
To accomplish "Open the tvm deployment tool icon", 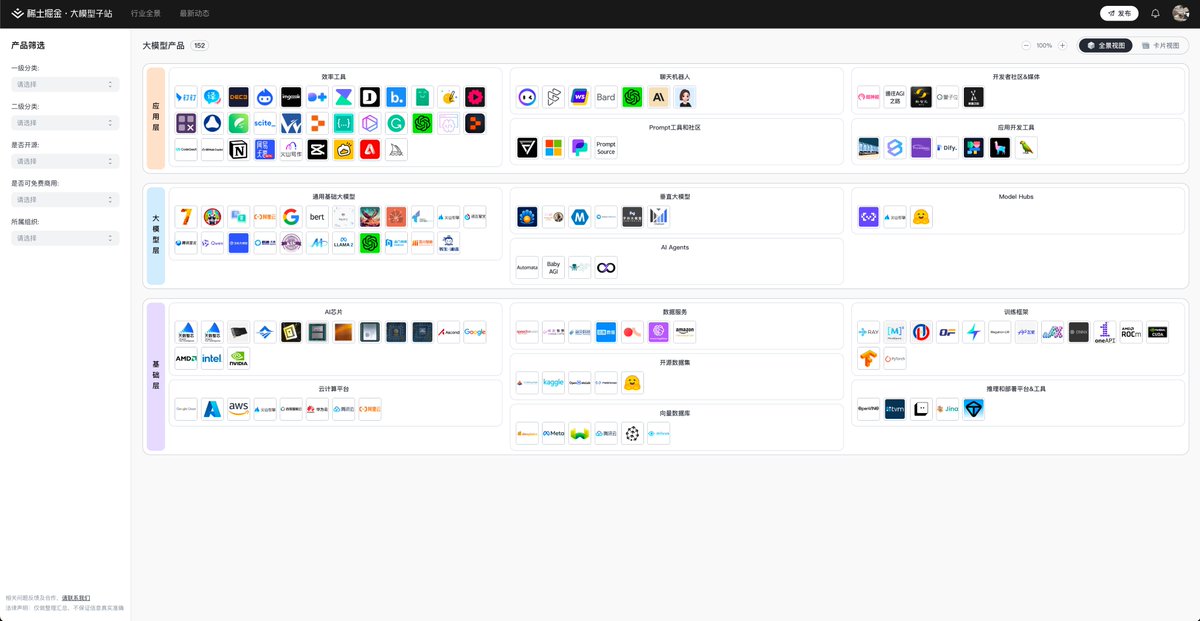I will coord(895,409).
